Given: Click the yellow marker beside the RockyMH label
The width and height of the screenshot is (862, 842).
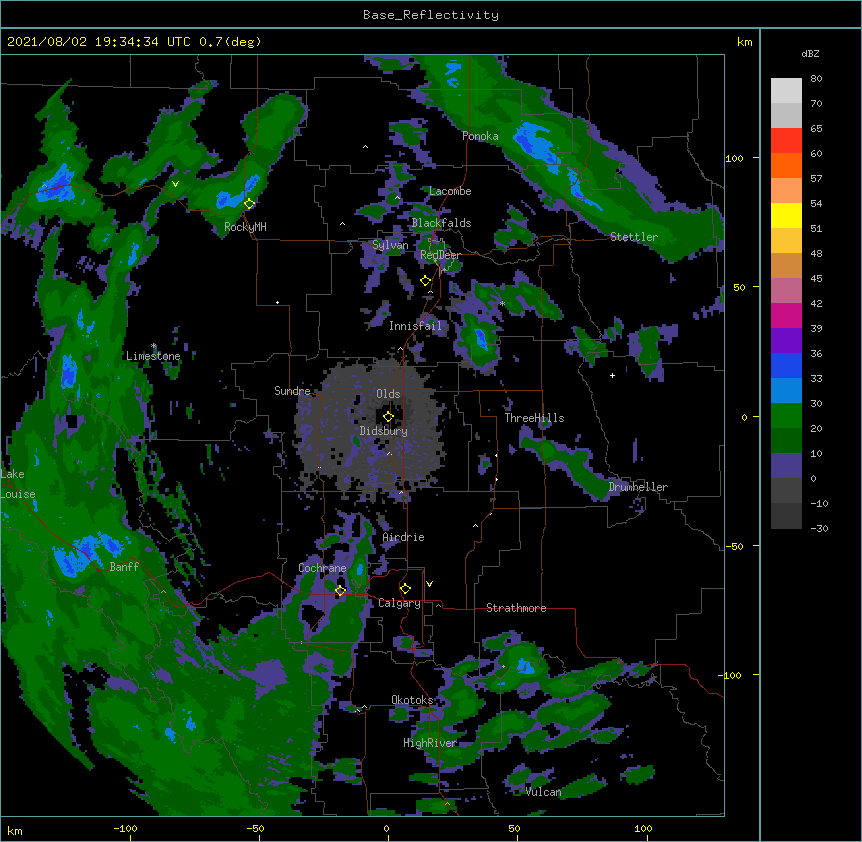Looking at the screenshot, I should (249, 203).
